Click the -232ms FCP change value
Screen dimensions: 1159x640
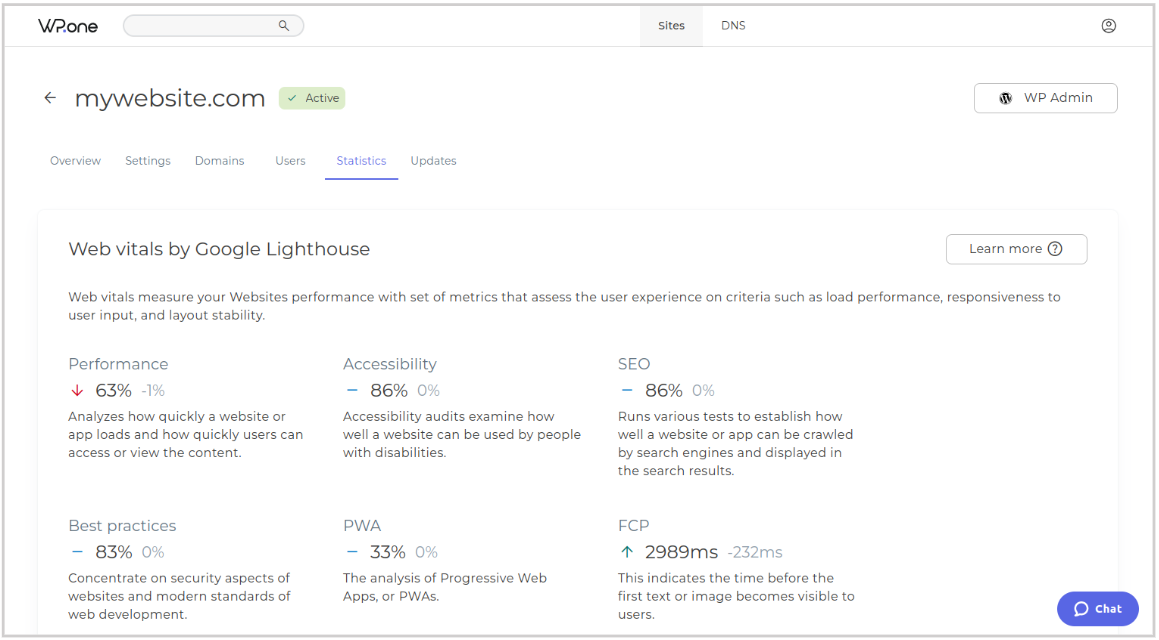point(755,552)
